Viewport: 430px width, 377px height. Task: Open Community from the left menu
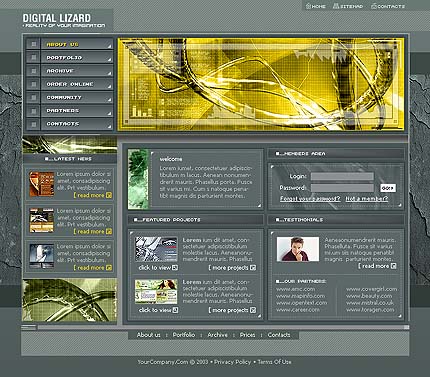click(77, 97)
